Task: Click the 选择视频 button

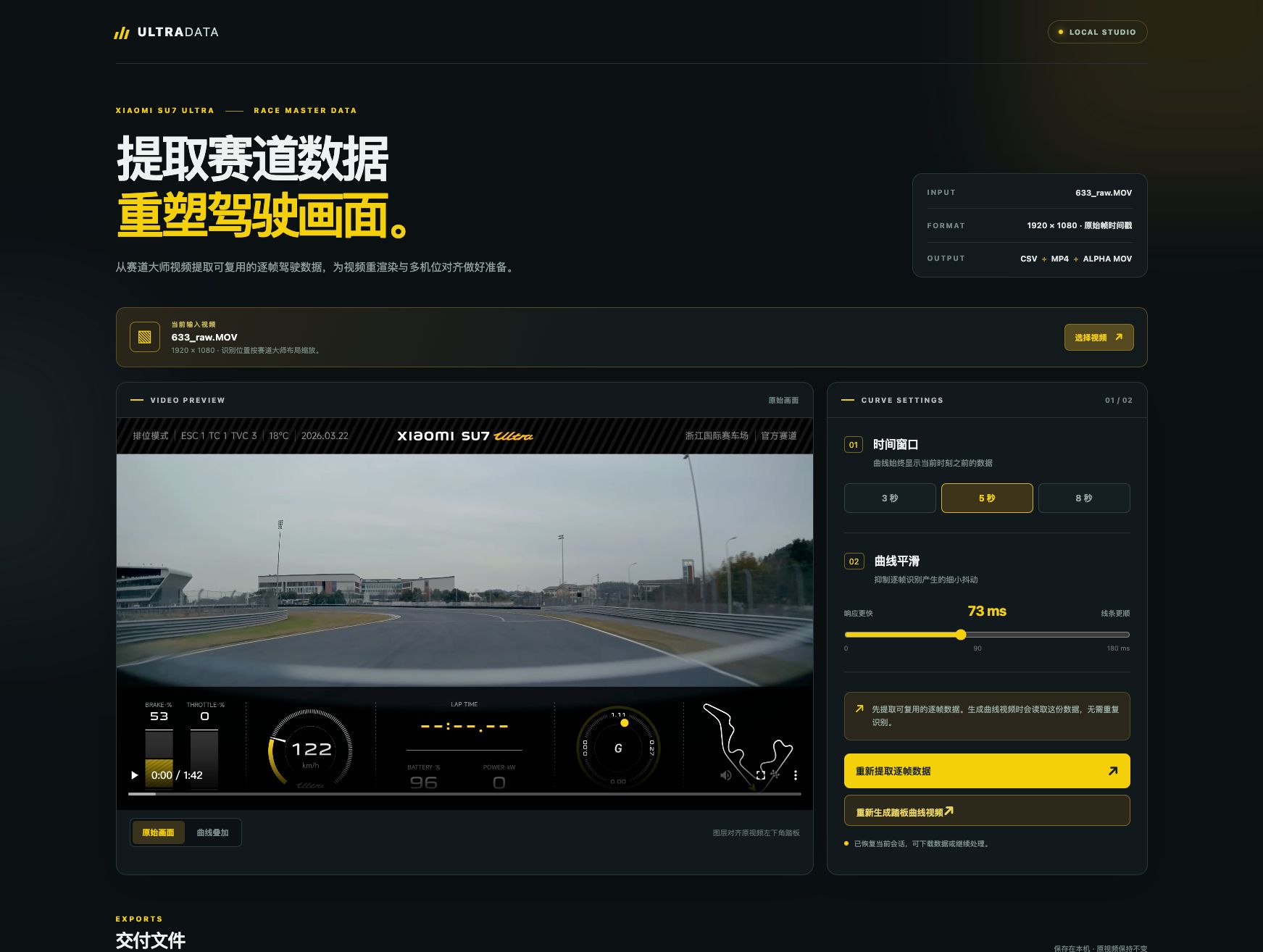Action: [x=1099, y=337]
